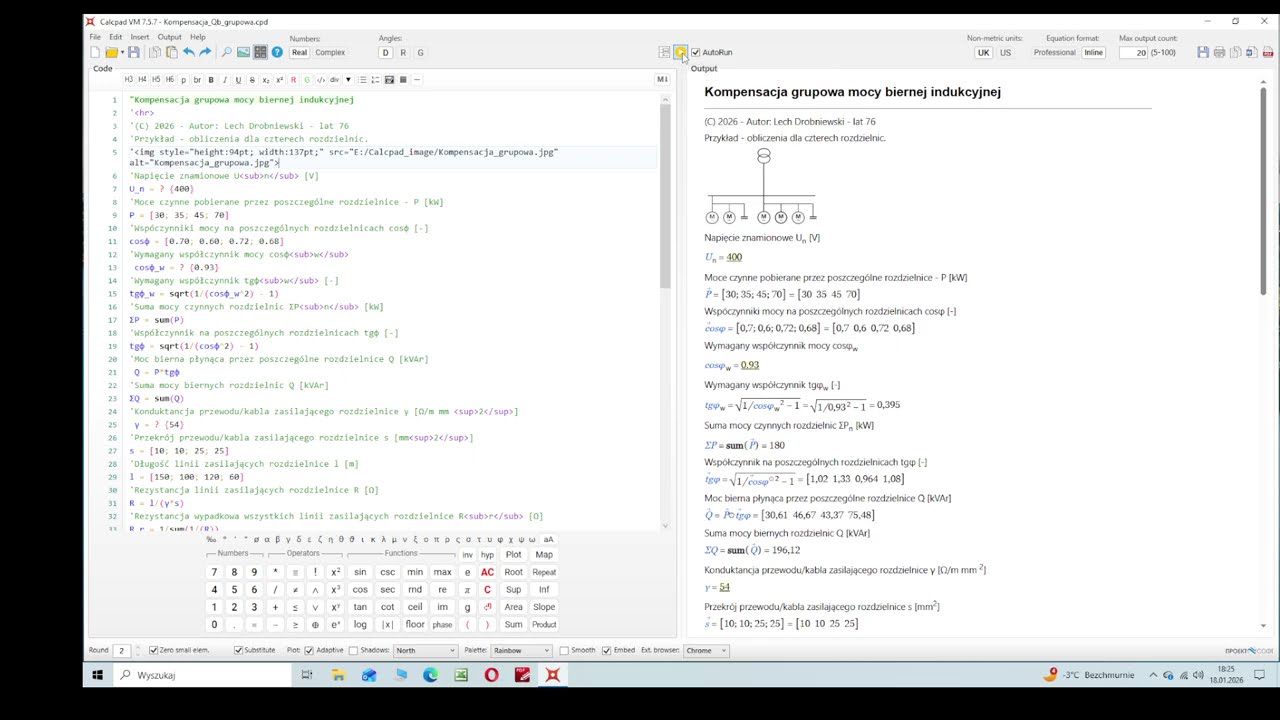This screenshot has height=720, width=1280.
Task: Open Windows Start menu
Action: [97, 675]
